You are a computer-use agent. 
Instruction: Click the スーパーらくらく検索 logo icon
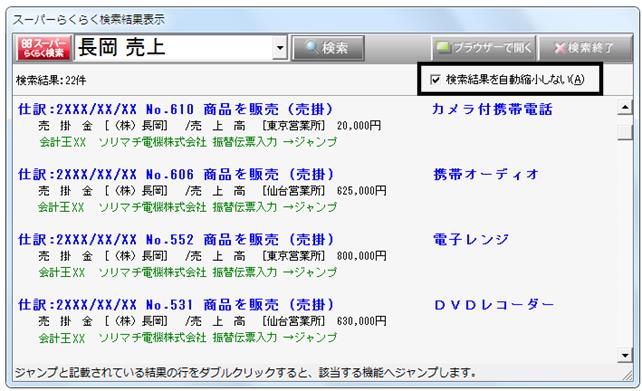pos(43,48)
